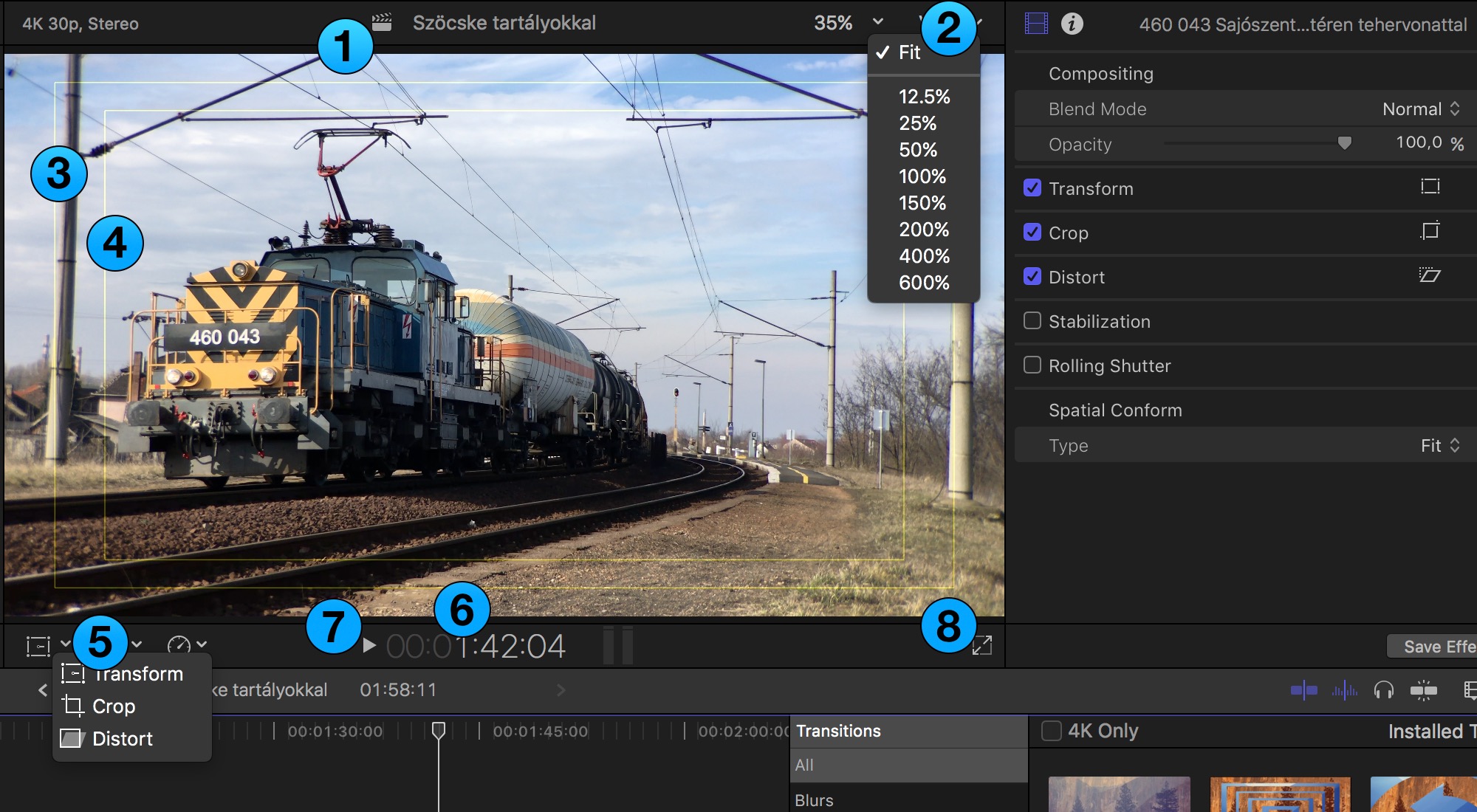The height and width of the screenshot is (812, 1477).
Task: Toggle snapping icon in timeline bar
Action: [1423, 690]
